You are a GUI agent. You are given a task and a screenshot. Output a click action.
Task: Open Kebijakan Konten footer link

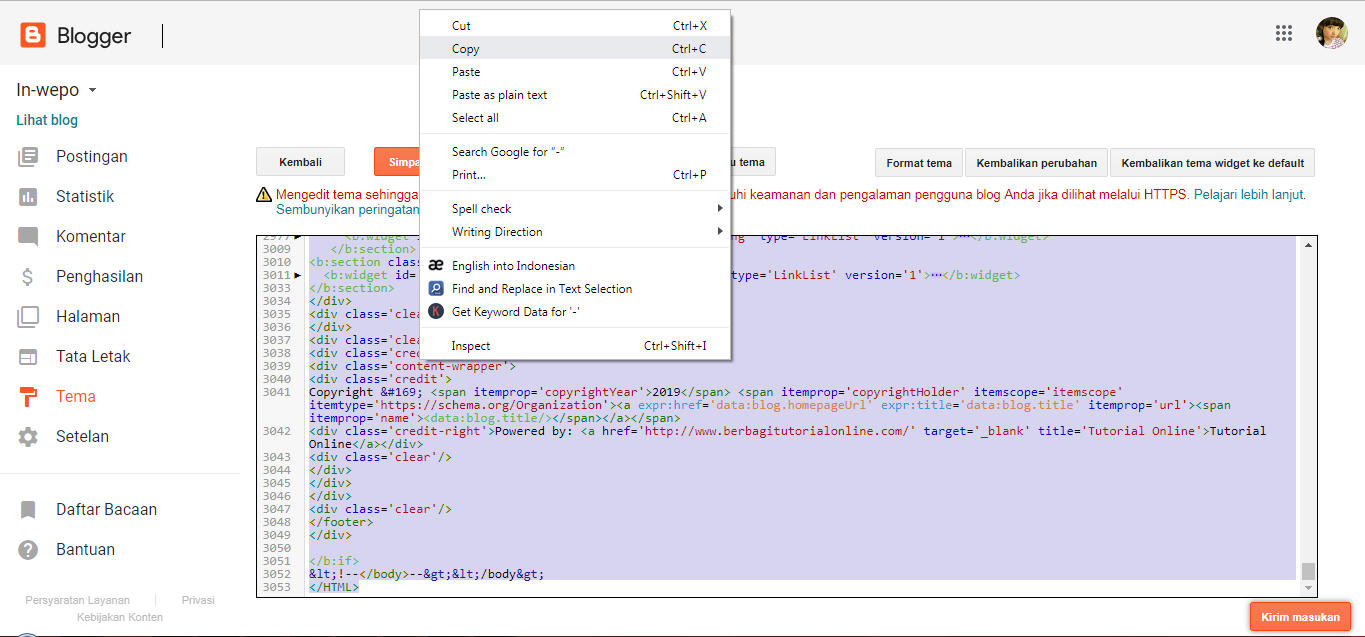tap(120, 617)
